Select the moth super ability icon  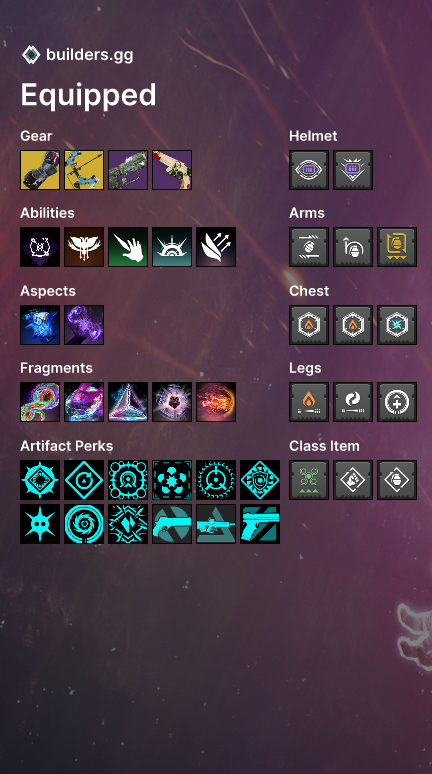[x=84, y=247]
